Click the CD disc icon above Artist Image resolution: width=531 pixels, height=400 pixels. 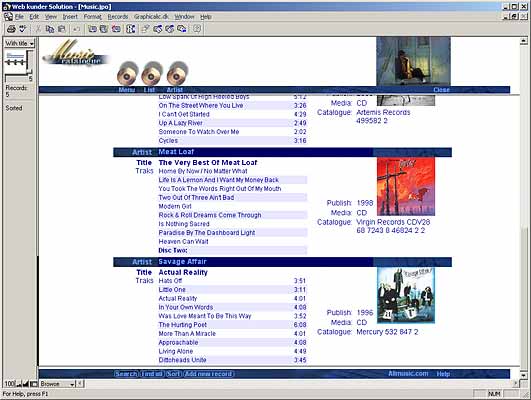tap(177, 73)
